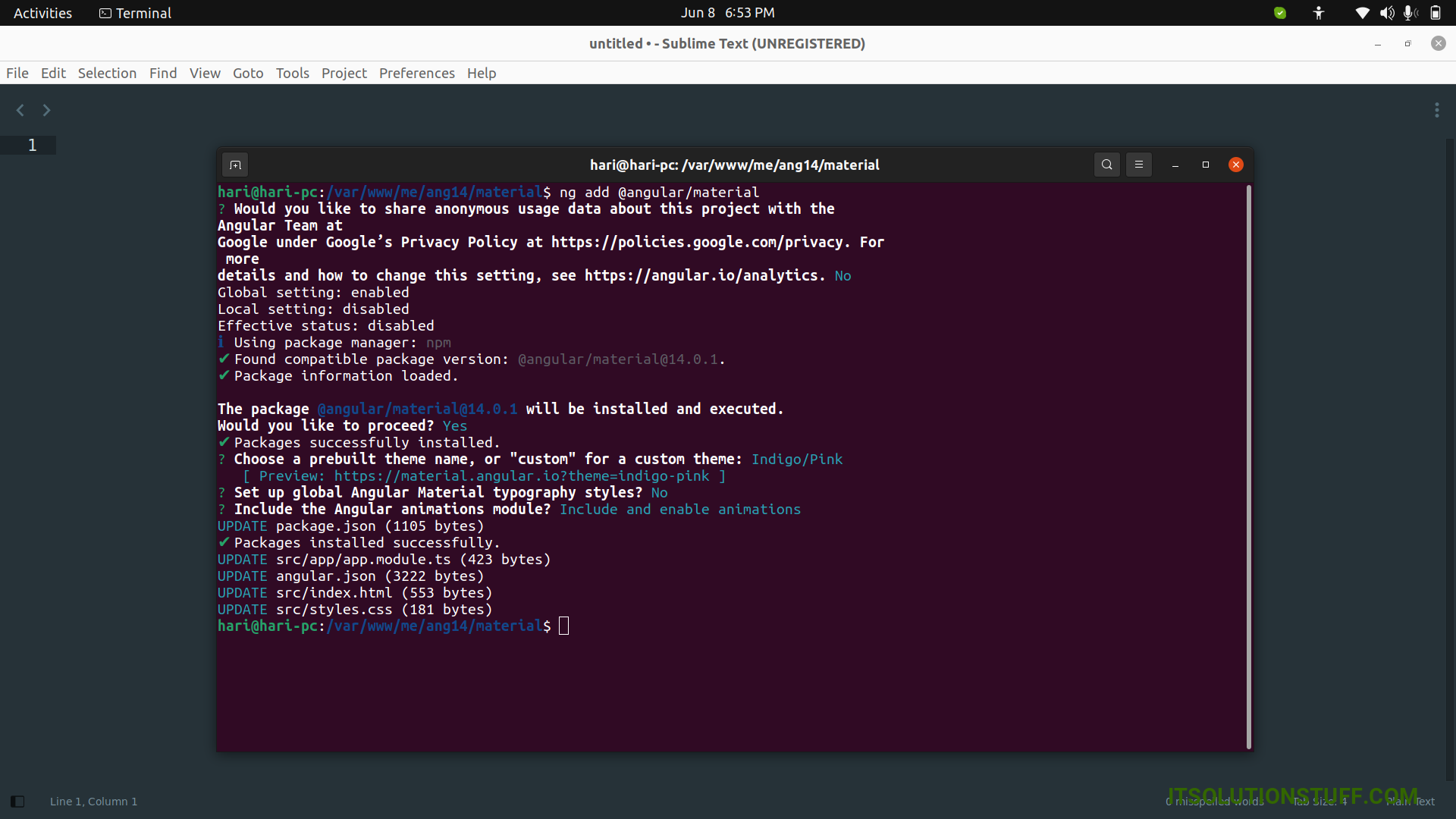The width and height of the screenshot is (1456, 819).
Task: Open Sublime Text's overflow menu with three dots
Action: (x=1439, y=110)
